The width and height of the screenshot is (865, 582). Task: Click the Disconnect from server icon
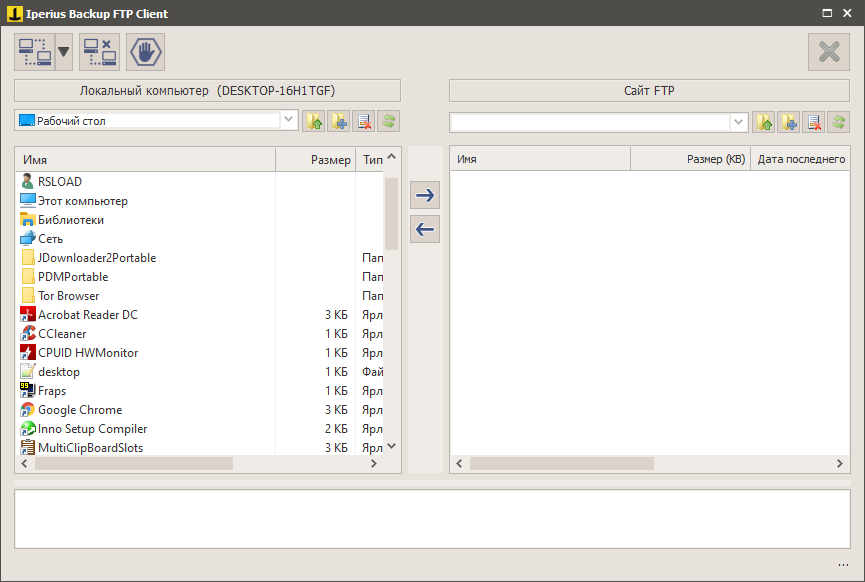point(99,52)
